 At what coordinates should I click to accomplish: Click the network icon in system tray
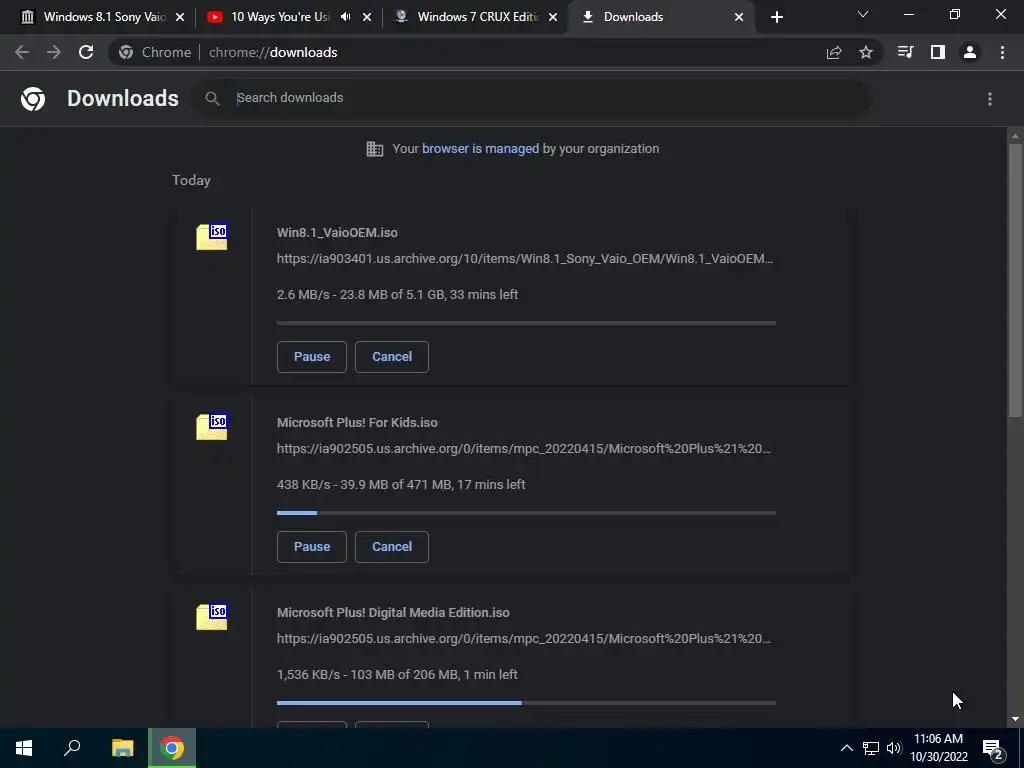point(871,748)
